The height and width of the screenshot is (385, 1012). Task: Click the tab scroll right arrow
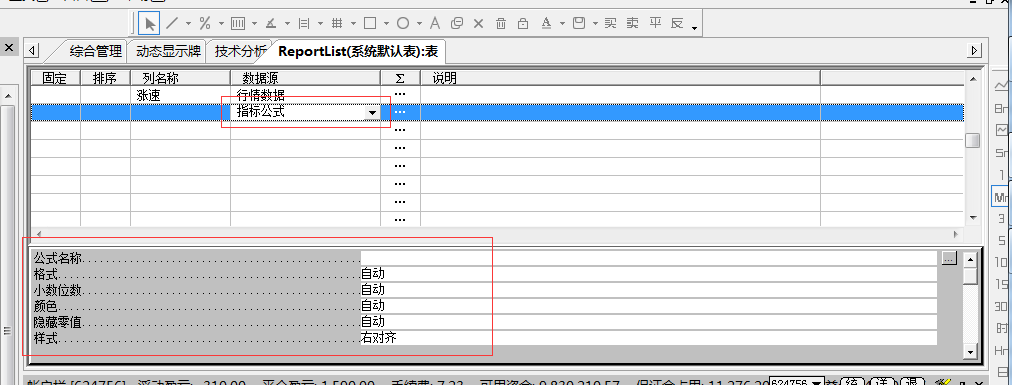tap(975, 50)
